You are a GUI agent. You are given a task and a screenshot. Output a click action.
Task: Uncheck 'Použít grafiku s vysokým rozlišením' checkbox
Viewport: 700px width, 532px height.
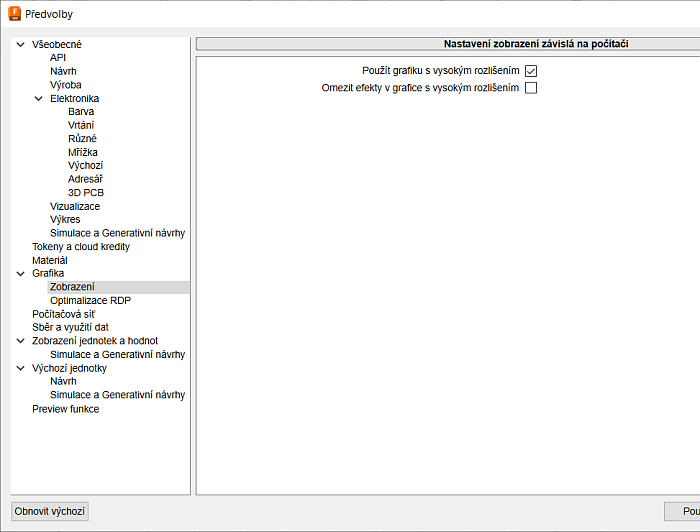pos(531,71)
